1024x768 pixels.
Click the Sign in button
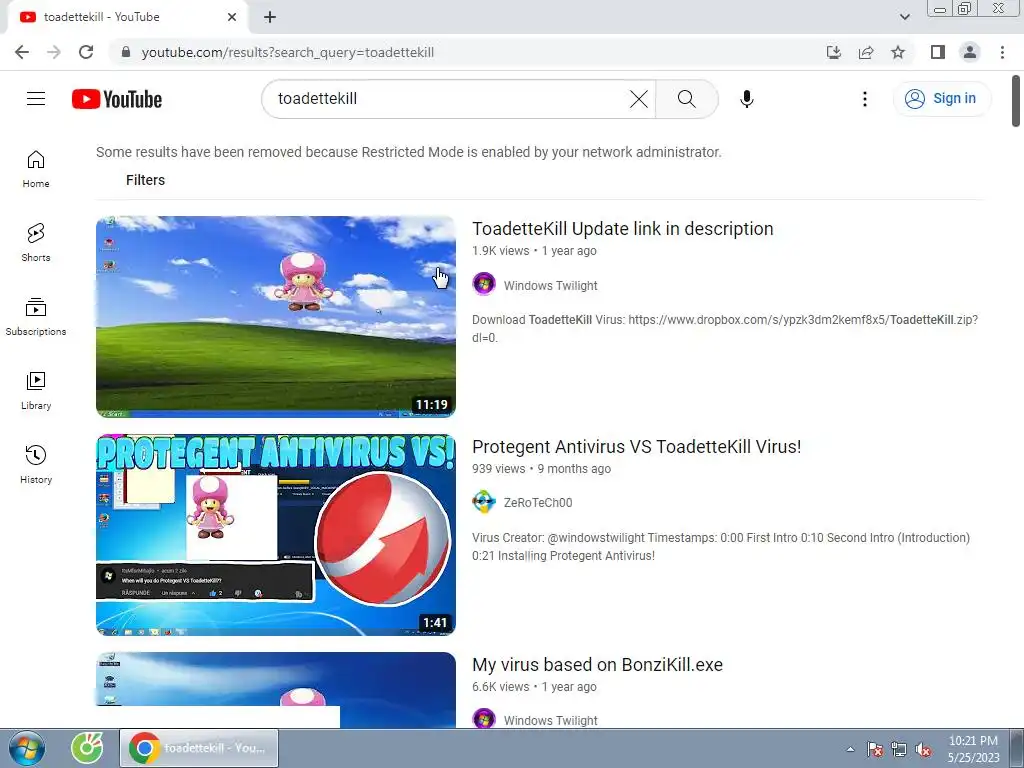pos(941,99)
